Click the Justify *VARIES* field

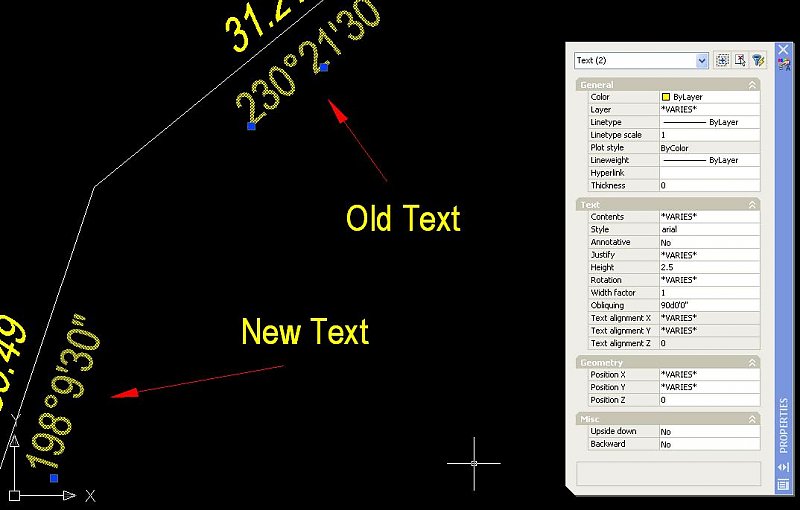[709, 255]
